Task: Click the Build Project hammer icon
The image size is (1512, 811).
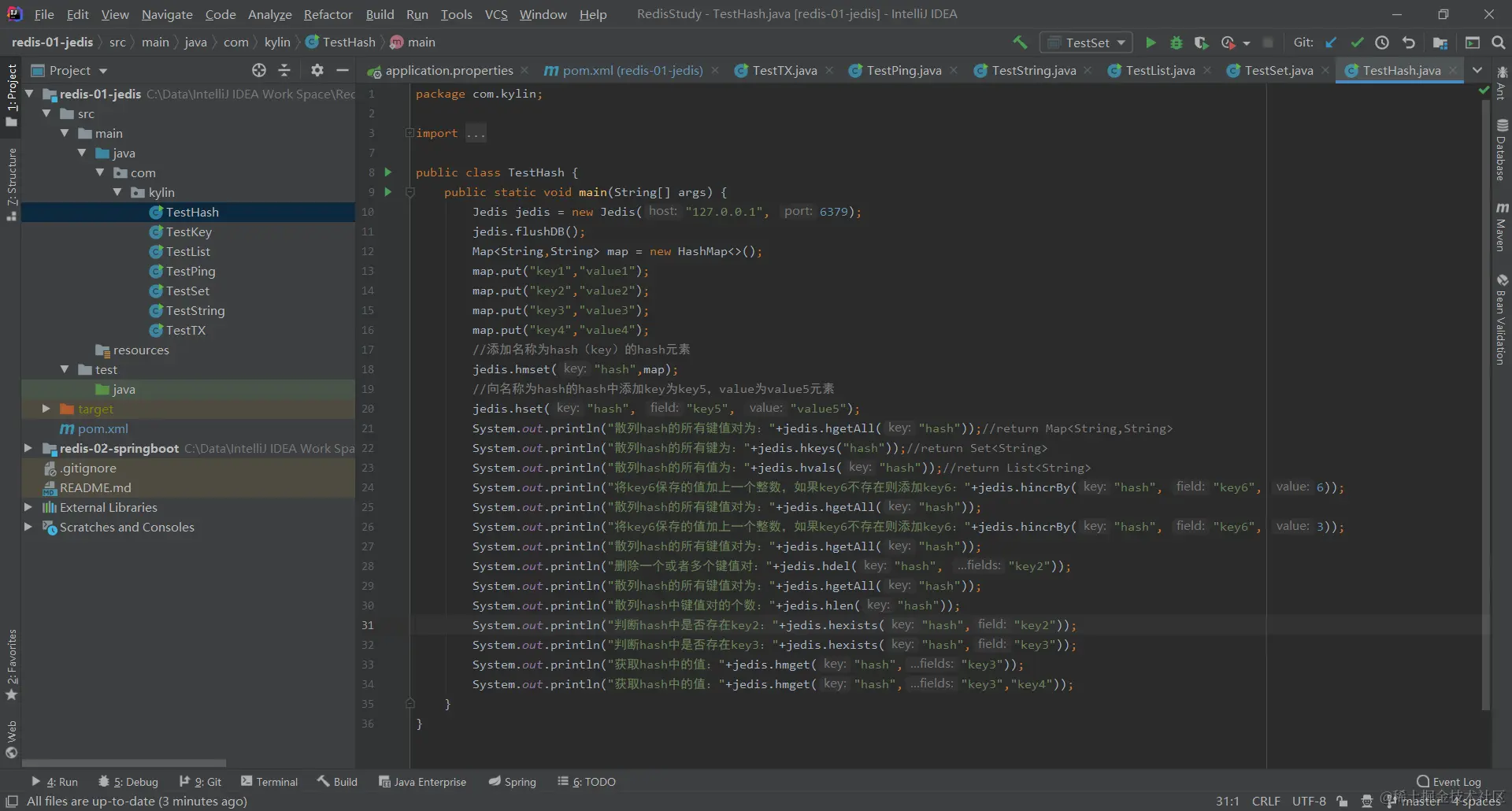Action: pos(1020,43)
